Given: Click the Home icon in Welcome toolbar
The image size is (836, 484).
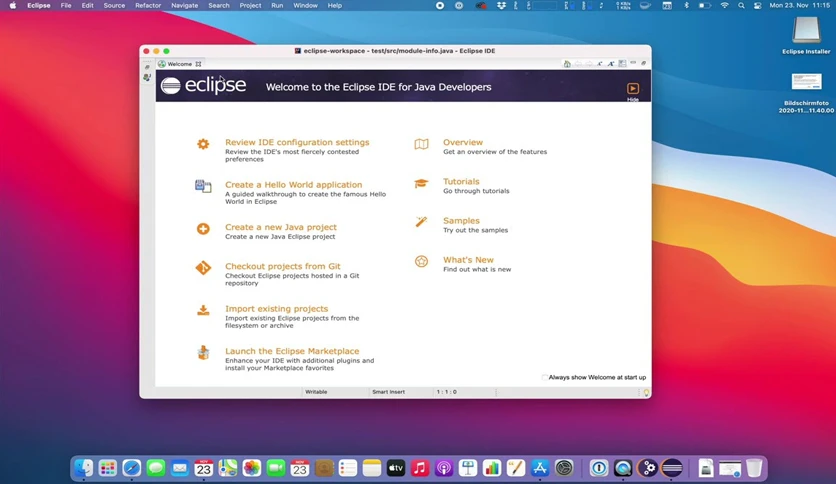Looking at the screenshot, I should (x=567, y=64).
